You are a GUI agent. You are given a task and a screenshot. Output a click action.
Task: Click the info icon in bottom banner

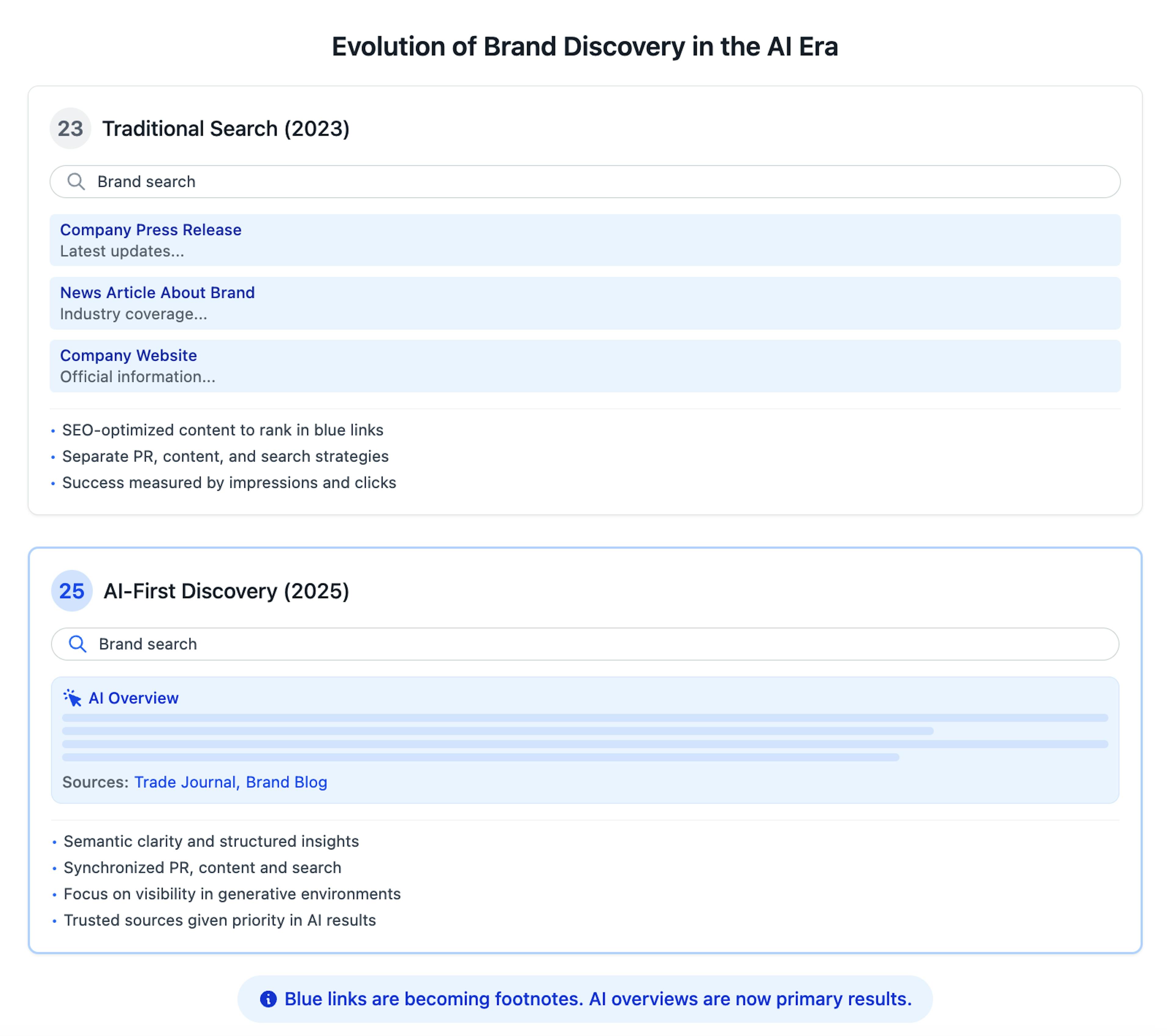268,999
